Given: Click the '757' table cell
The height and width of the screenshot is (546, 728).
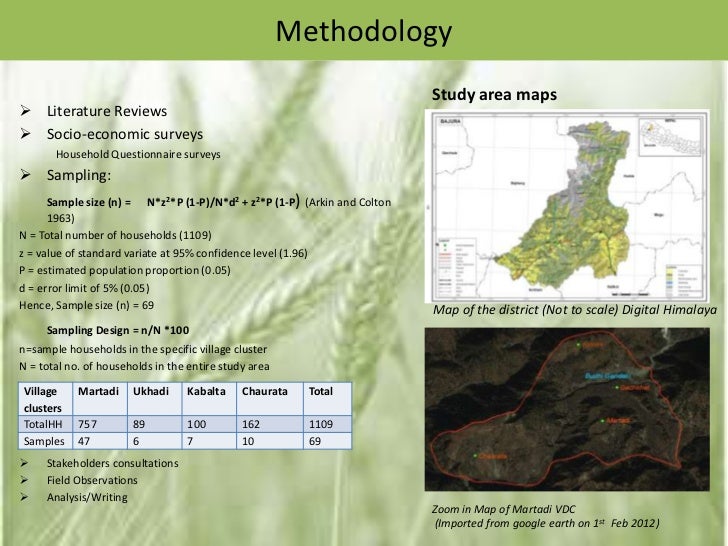Looking at the screenshot, I should click(x=99, y=424).
